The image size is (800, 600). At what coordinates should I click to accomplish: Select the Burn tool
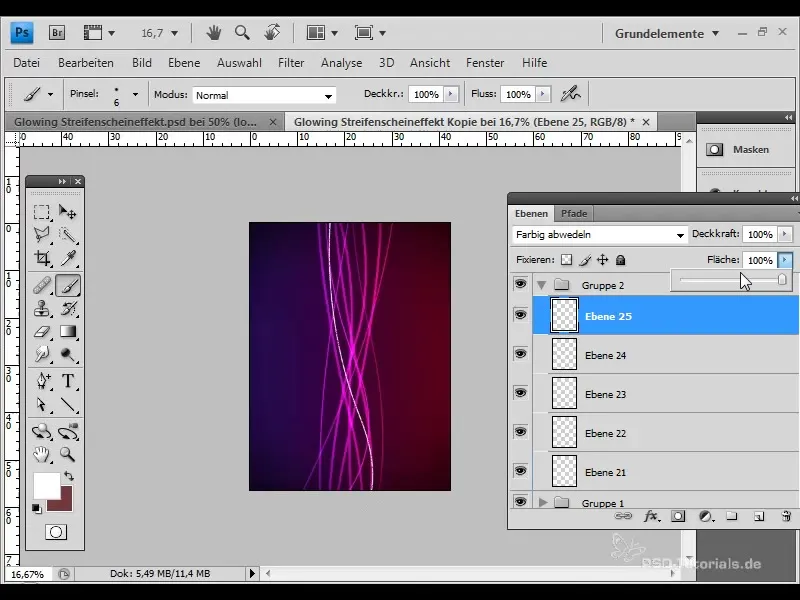click(67, 354)
